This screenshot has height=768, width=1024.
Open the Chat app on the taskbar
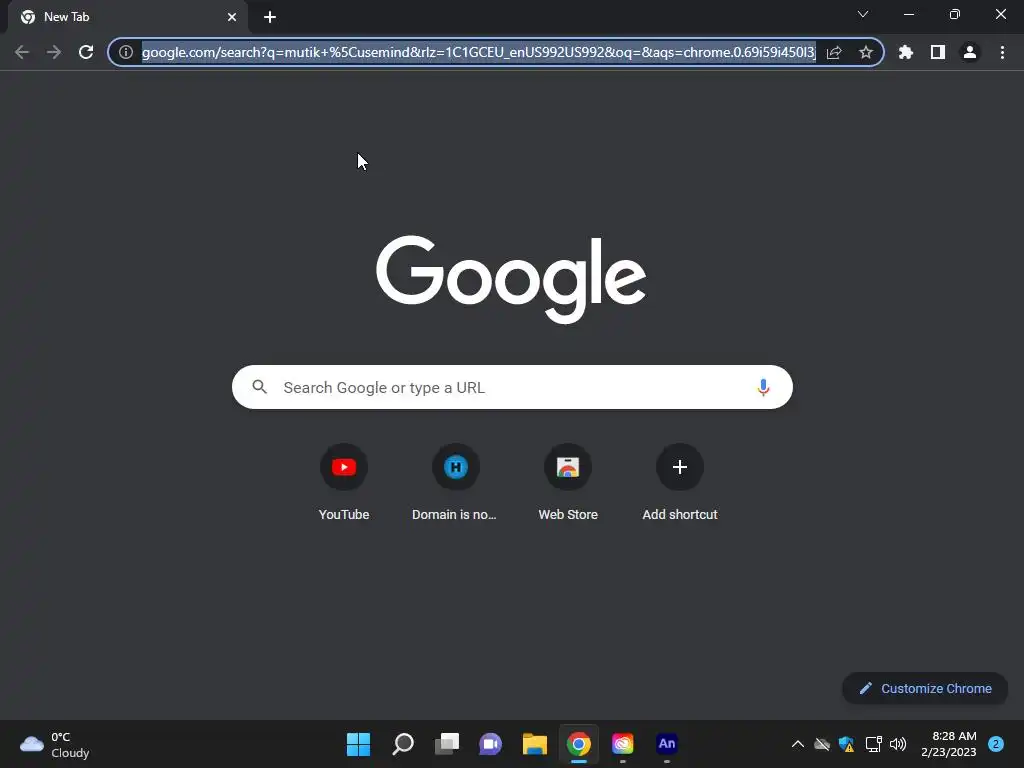[490, 744]
